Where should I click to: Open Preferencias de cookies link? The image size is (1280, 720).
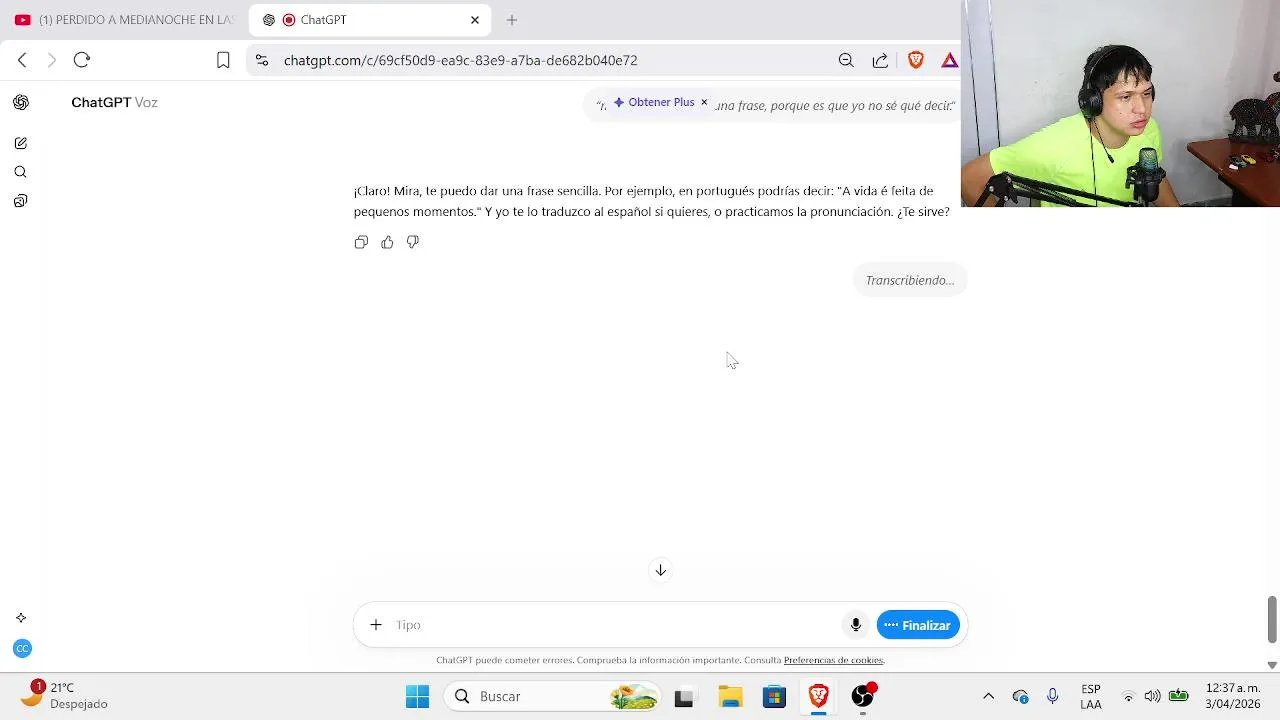coord(833,660)
